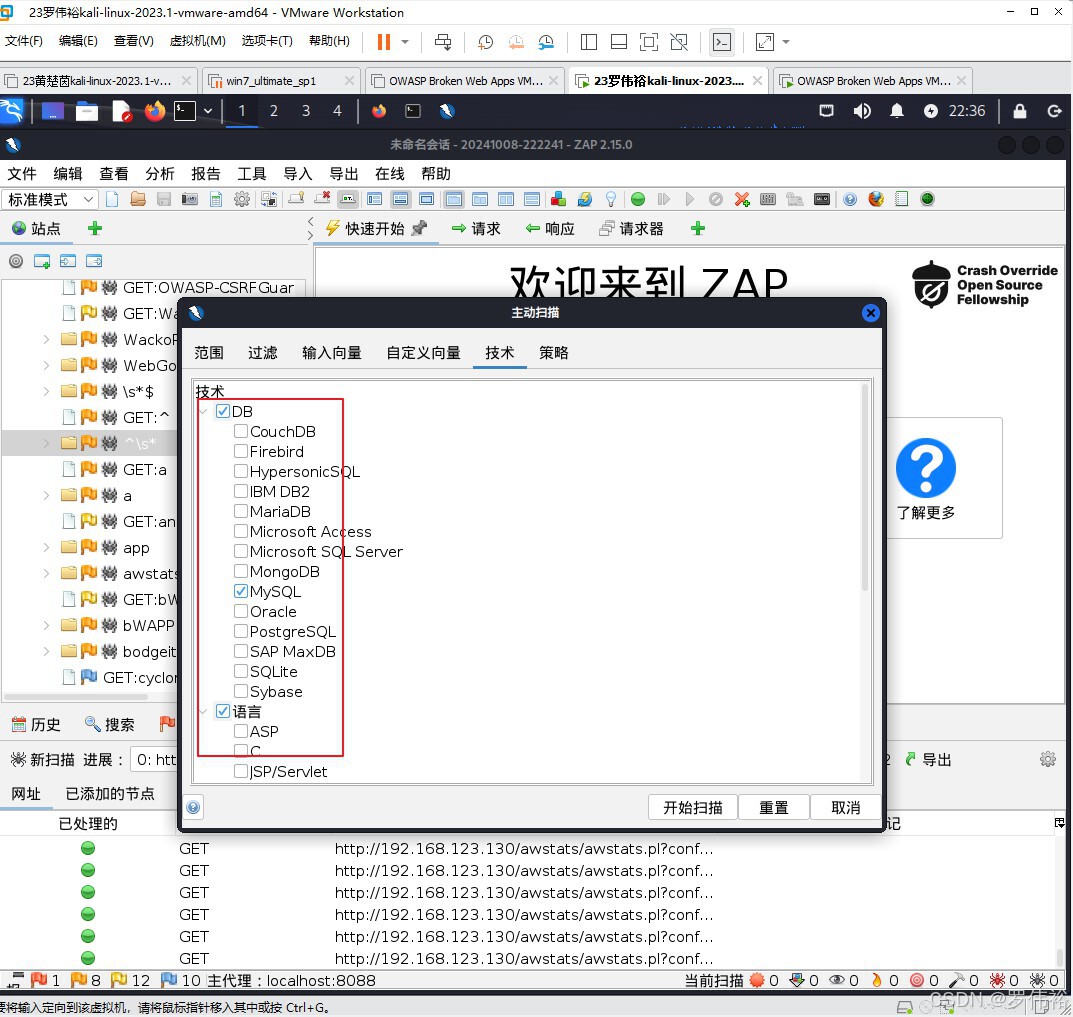Toggle the green break-on-requests circle icon
1073x1017 pixels.
point(638,199)
